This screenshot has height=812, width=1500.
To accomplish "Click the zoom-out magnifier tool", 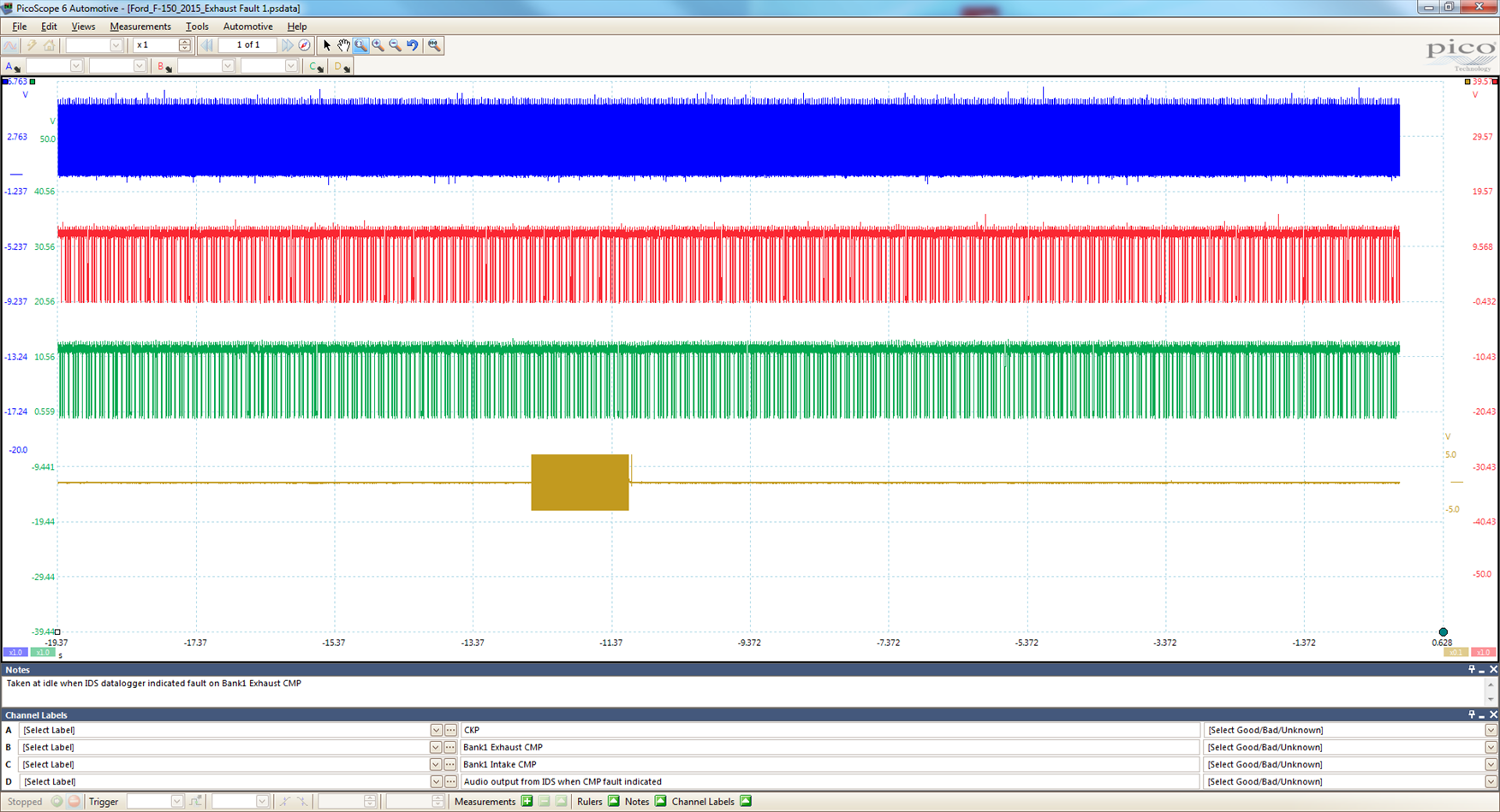I will click(395, 45).
